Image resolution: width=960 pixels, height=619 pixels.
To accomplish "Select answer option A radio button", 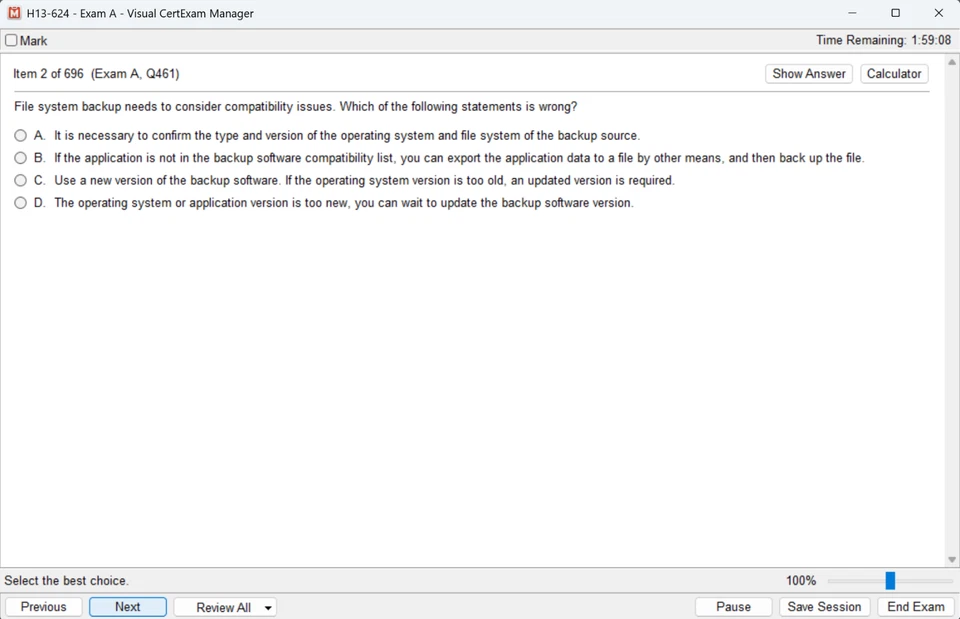I will [x=20, y=135].
